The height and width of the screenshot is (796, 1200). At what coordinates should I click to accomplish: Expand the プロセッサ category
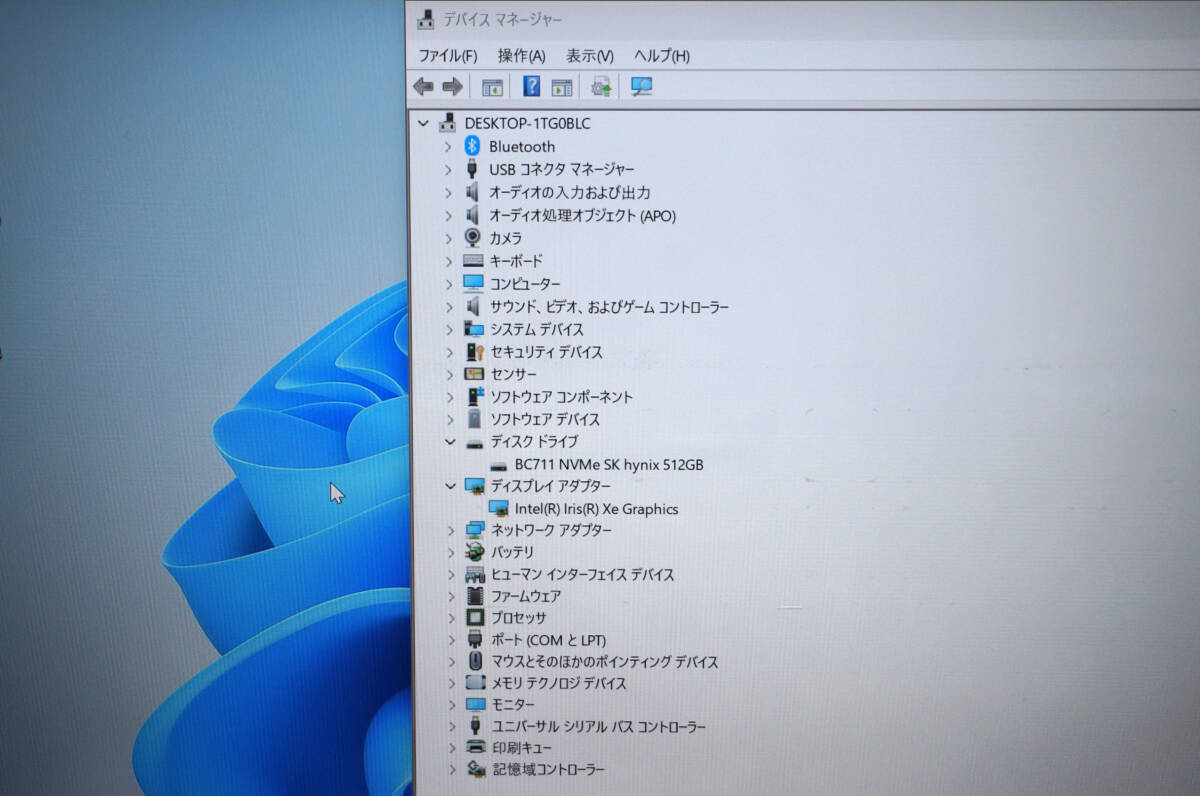(450, 618)
